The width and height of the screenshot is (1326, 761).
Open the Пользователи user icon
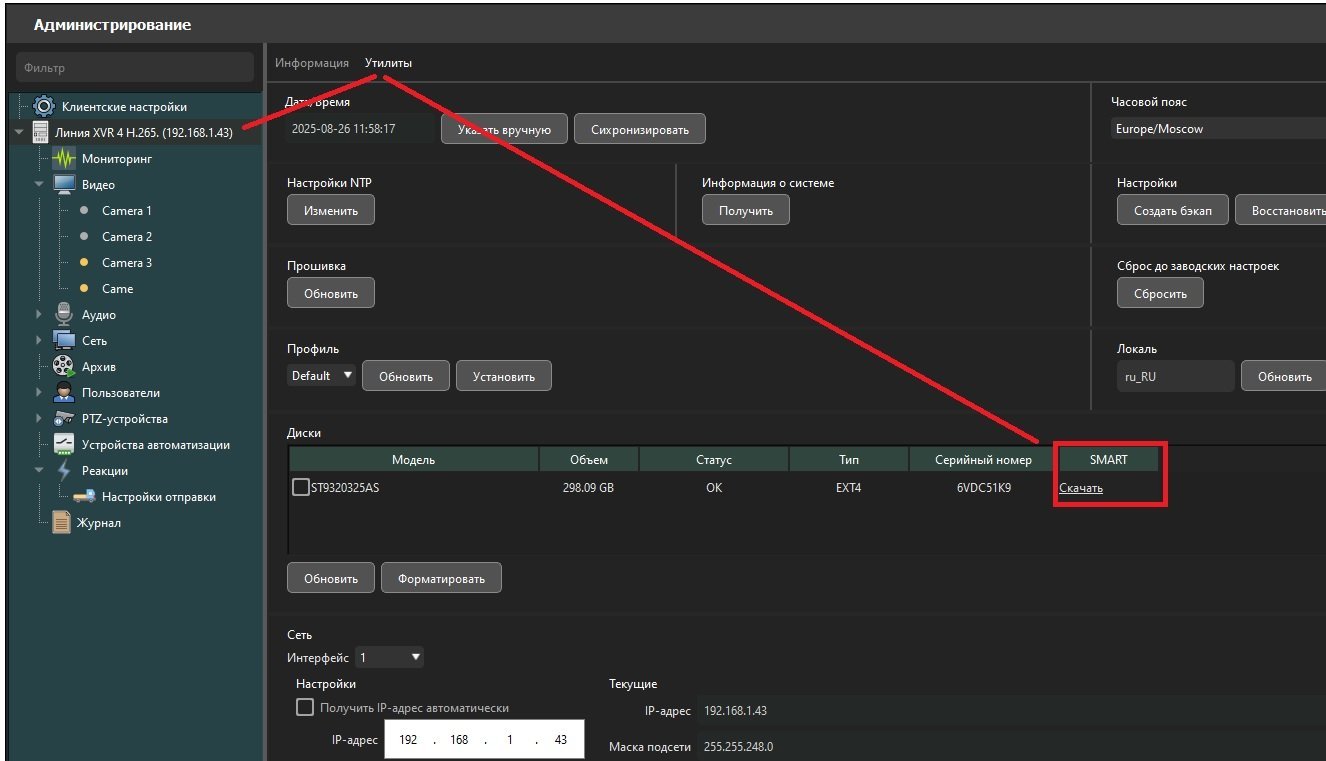[x=64, y=392]
